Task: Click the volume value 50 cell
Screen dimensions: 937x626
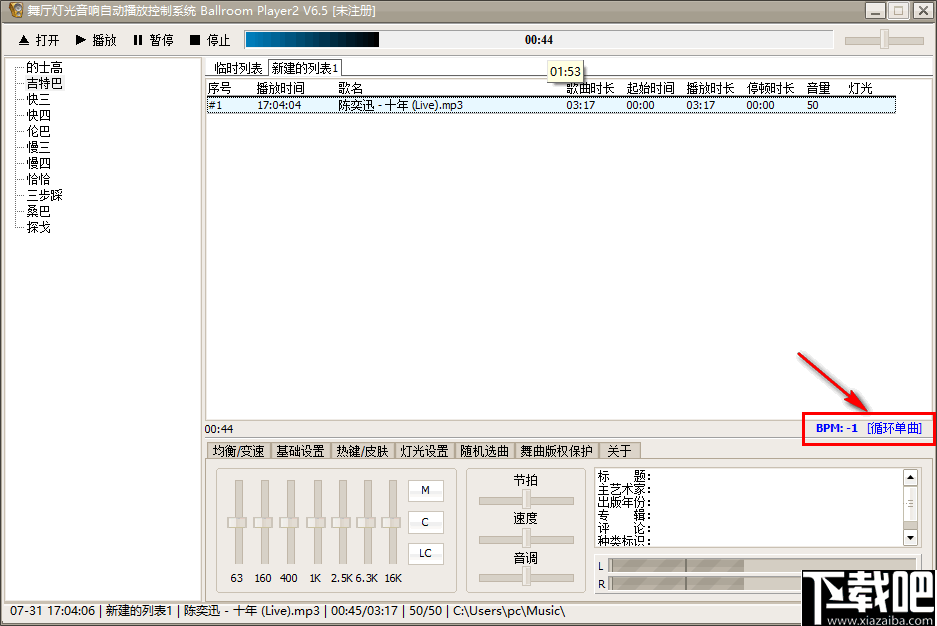Action: (812, 105)
